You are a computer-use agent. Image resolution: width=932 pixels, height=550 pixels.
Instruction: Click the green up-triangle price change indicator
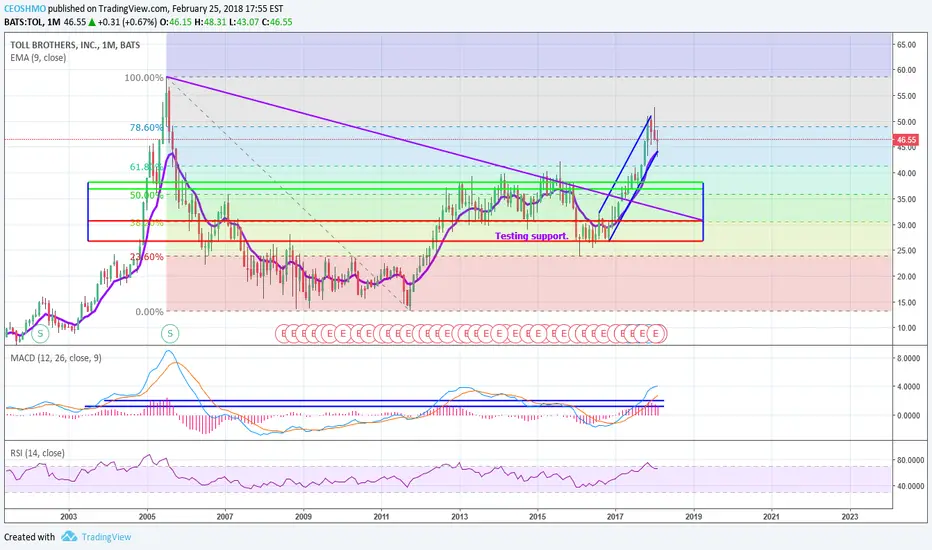(x=92, y=22)
